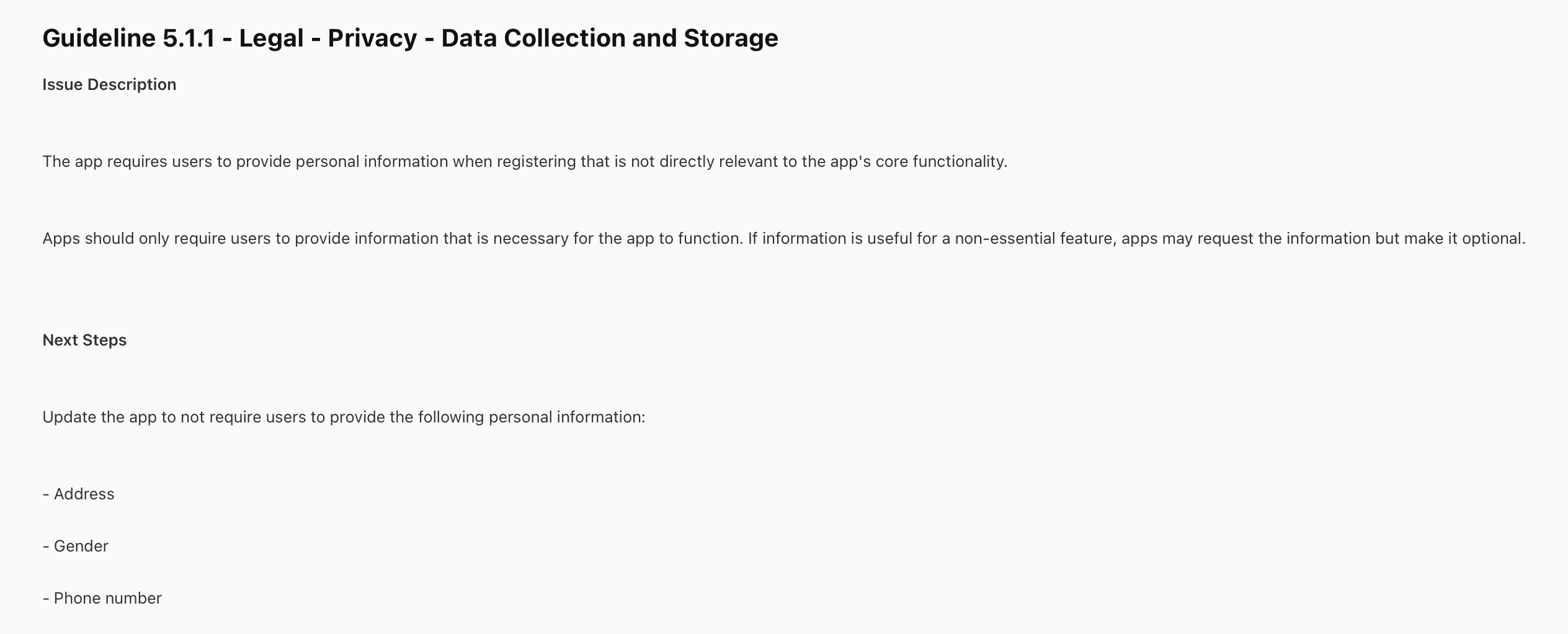Click the "- Phone number" list item

(x=102, y=598)
